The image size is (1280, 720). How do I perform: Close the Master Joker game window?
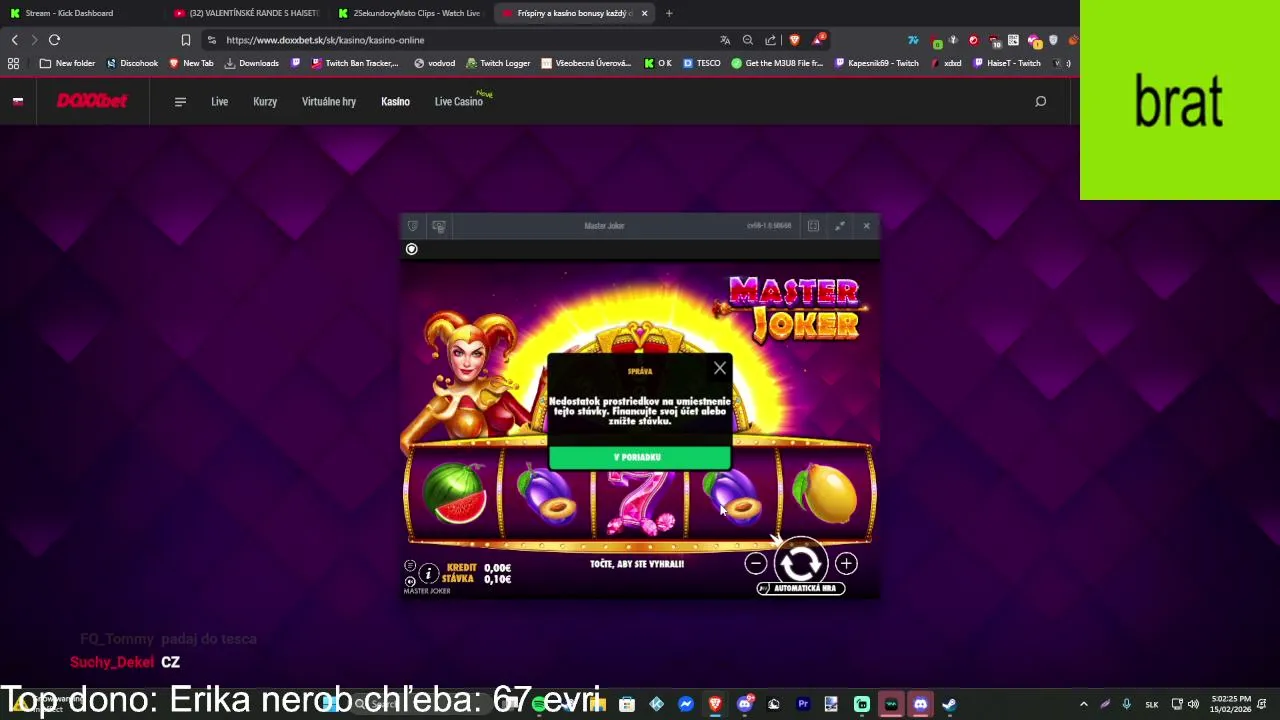[866, 226]
